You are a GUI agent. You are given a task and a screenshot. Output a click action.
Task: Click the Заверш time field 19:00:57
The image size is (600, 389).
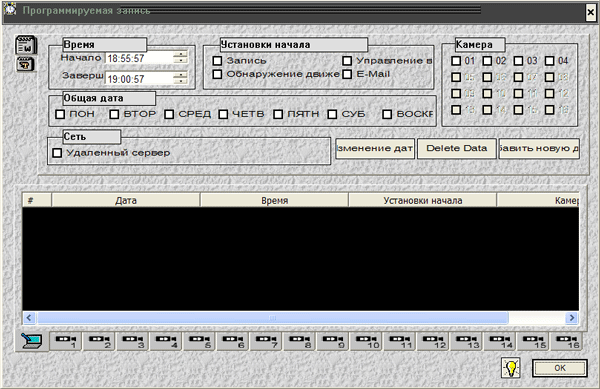[139, 79]
